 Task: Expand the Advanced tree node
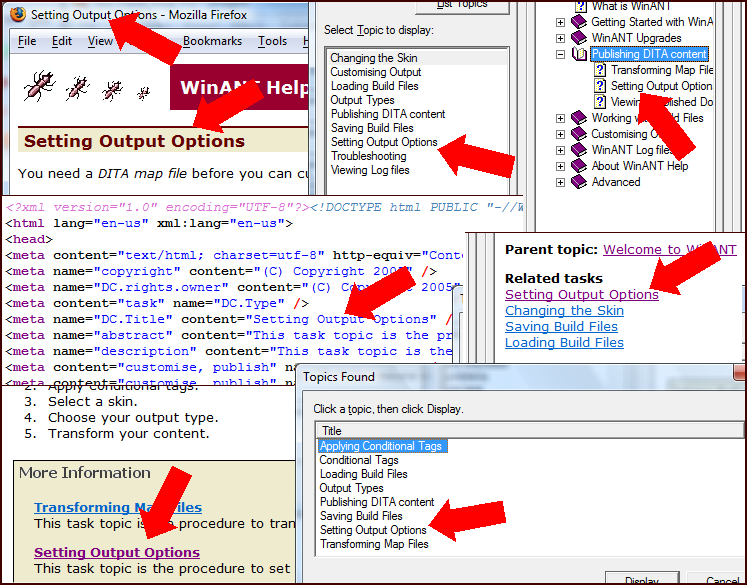560,182
